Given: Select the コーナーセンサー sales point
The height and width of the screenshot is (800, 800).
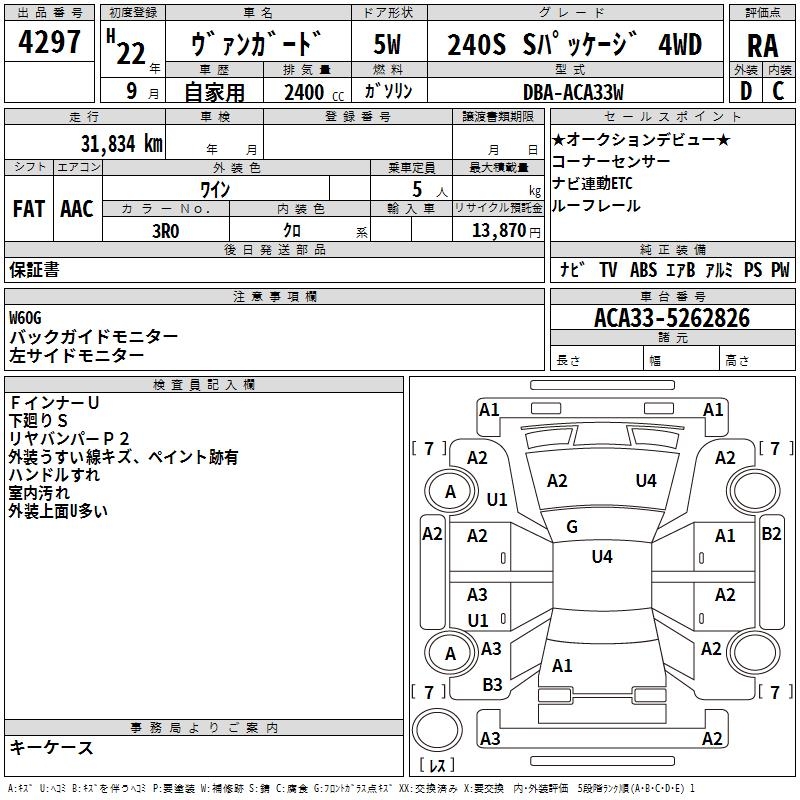Looking at the screenshot, I should click(x=611, y=161).
